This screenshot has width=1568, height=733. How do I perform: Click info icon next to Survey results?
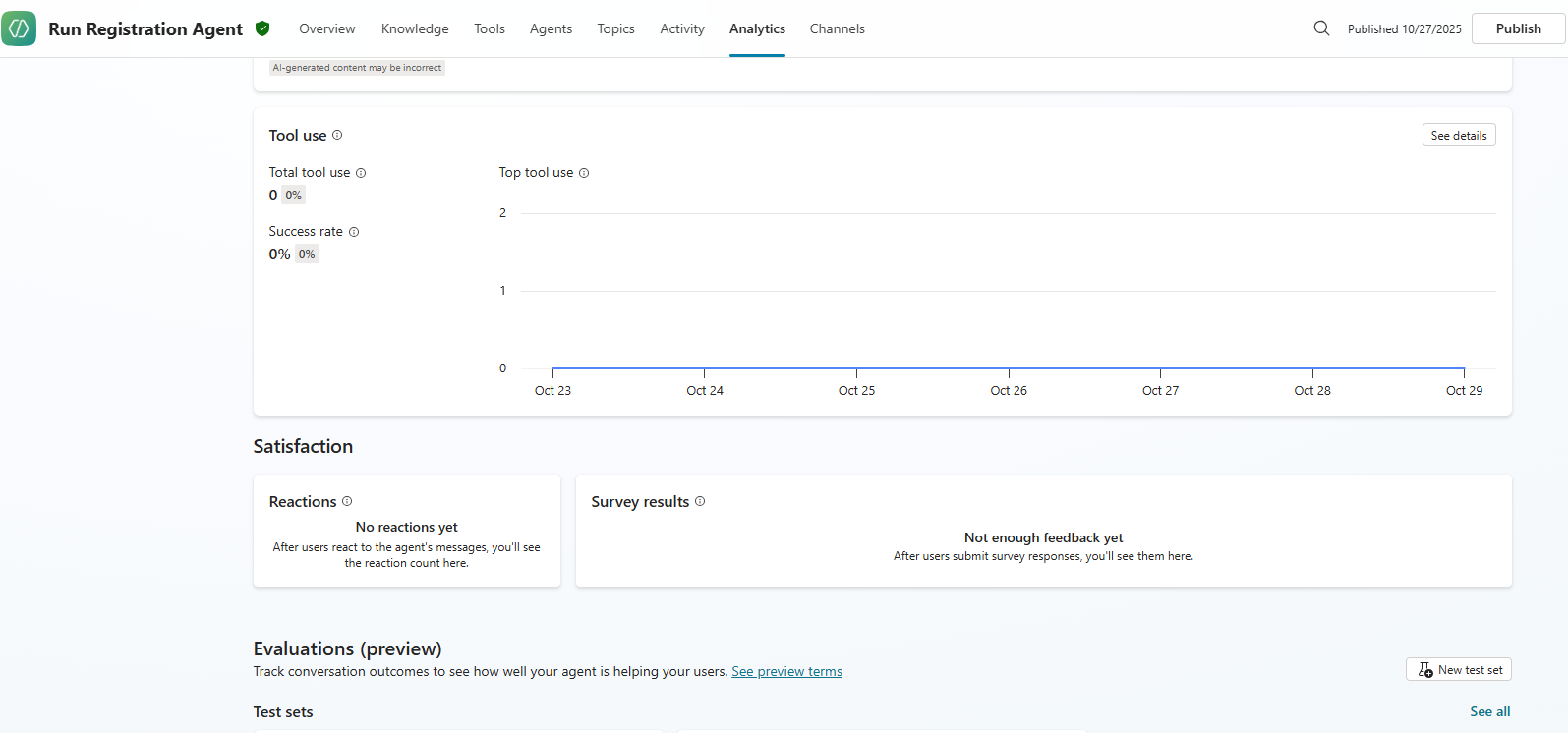click(x=700, y=501)
